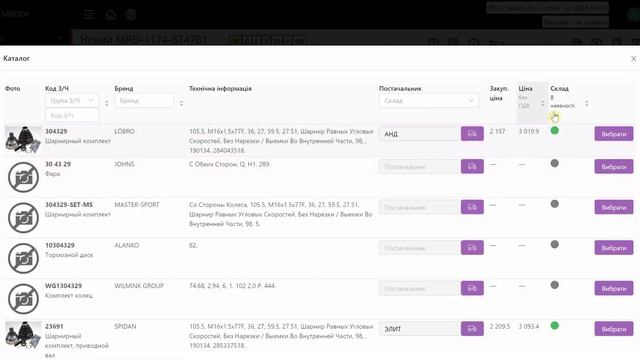Click Вибрати for SPIDAN 23691
The width and height of the screenshot is (640, 360).
pos(614,329)
